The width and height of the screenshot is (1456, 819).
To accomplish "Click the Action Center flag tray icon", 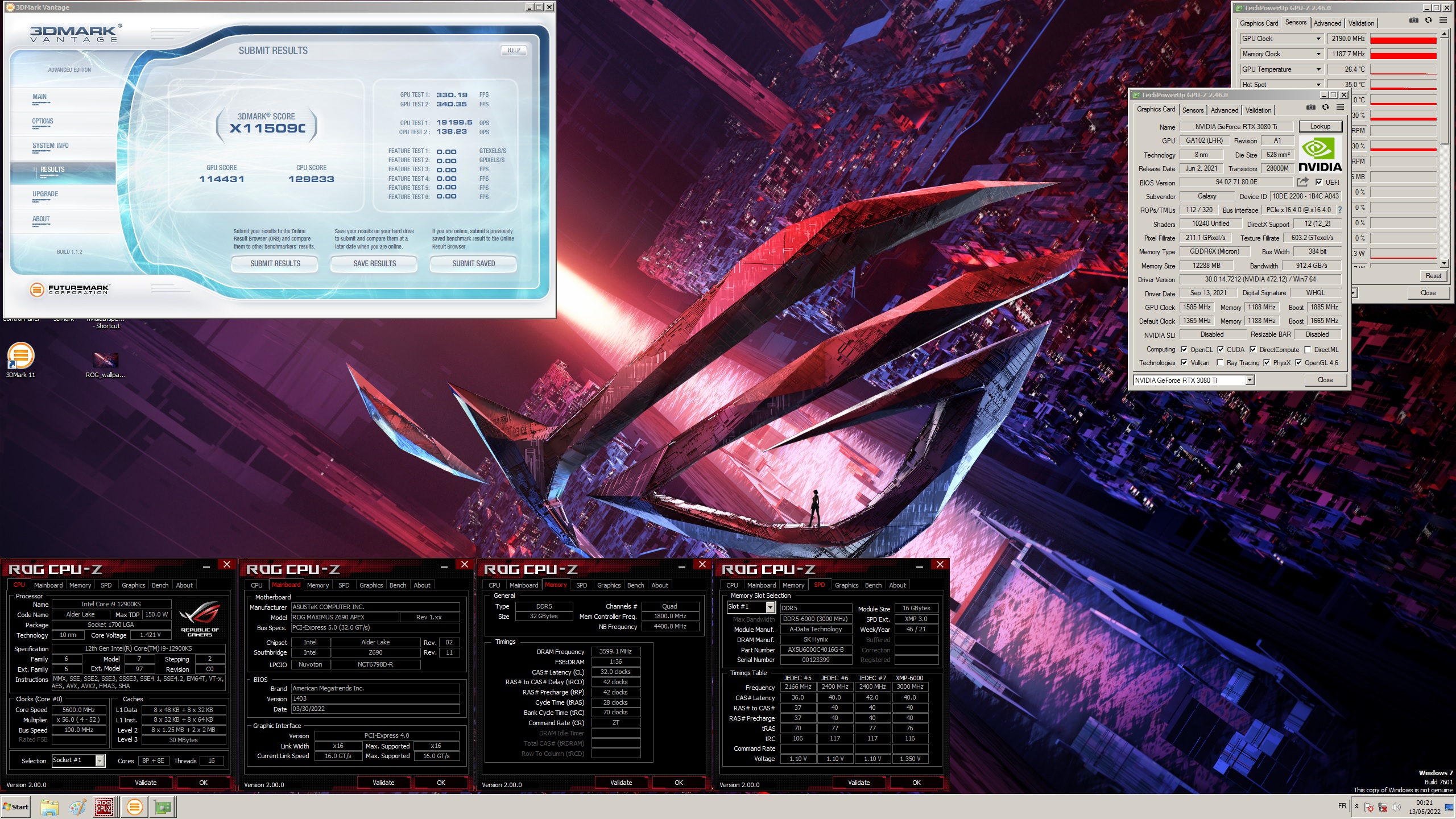I will tap(1369, 807).
